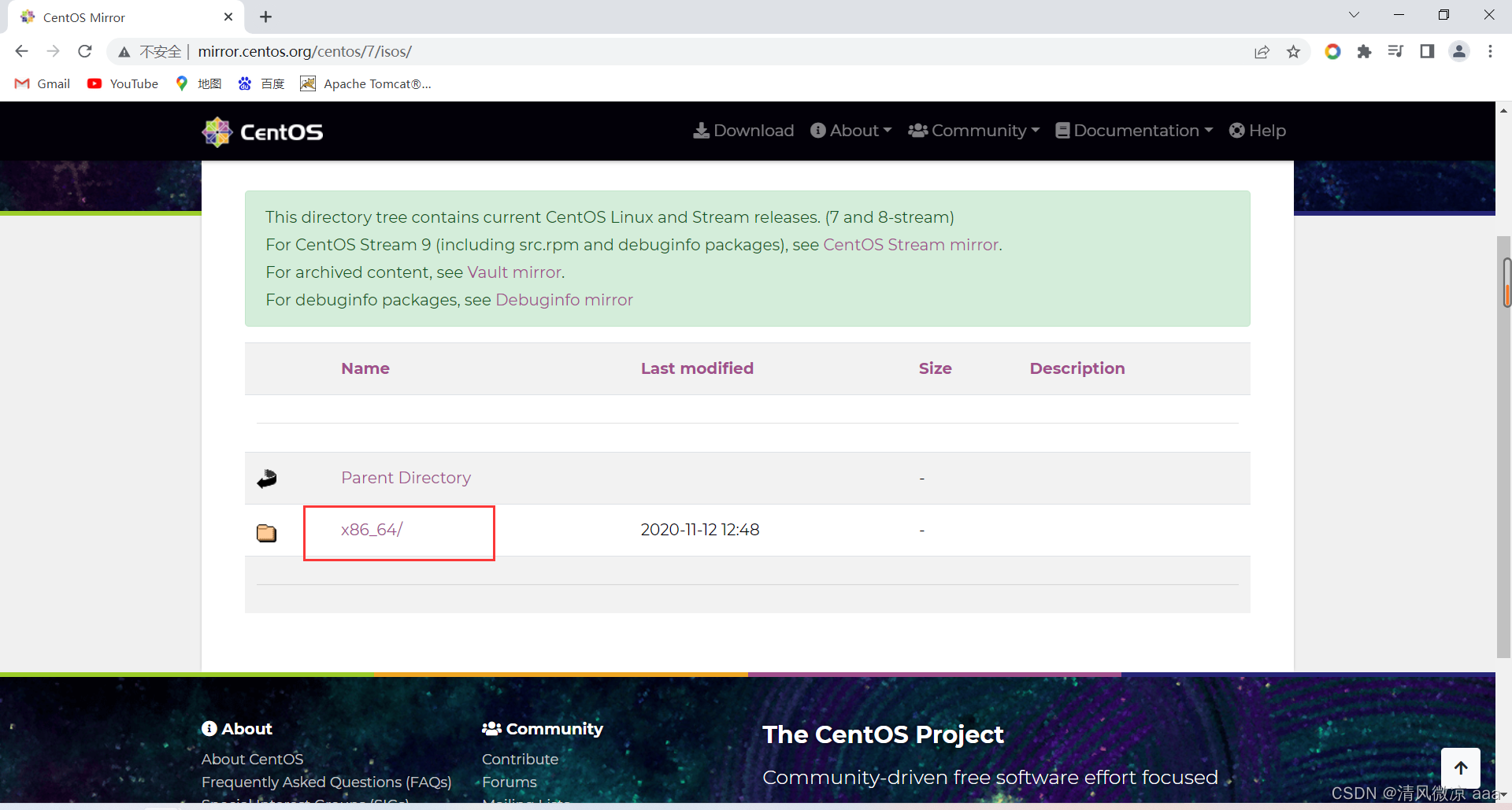The width and height of the screenshot is (1512, 810).
Task: Open the Parent Directory link
Action: pyautogui.click(x=406, y=478)
